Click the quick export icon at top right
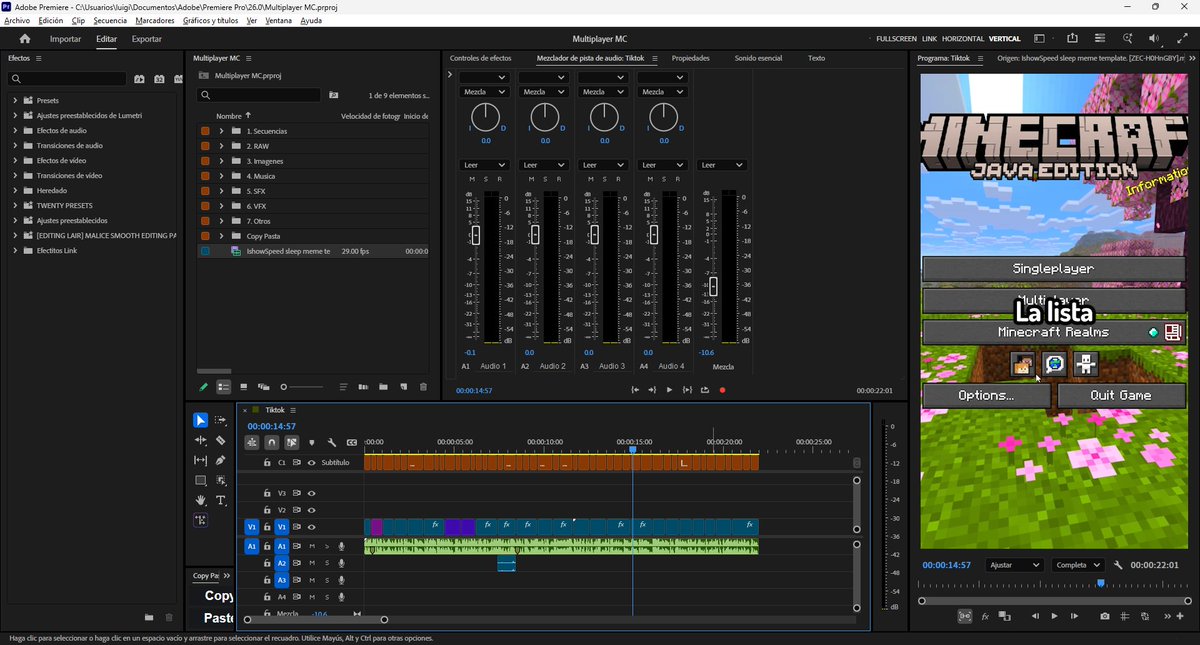1200x645 pixels. (x=1072, y=39)
